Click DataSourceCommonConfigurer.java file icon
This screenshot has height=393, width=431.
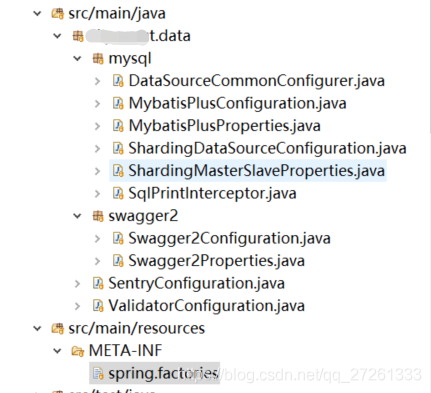[x=118, y=81]
